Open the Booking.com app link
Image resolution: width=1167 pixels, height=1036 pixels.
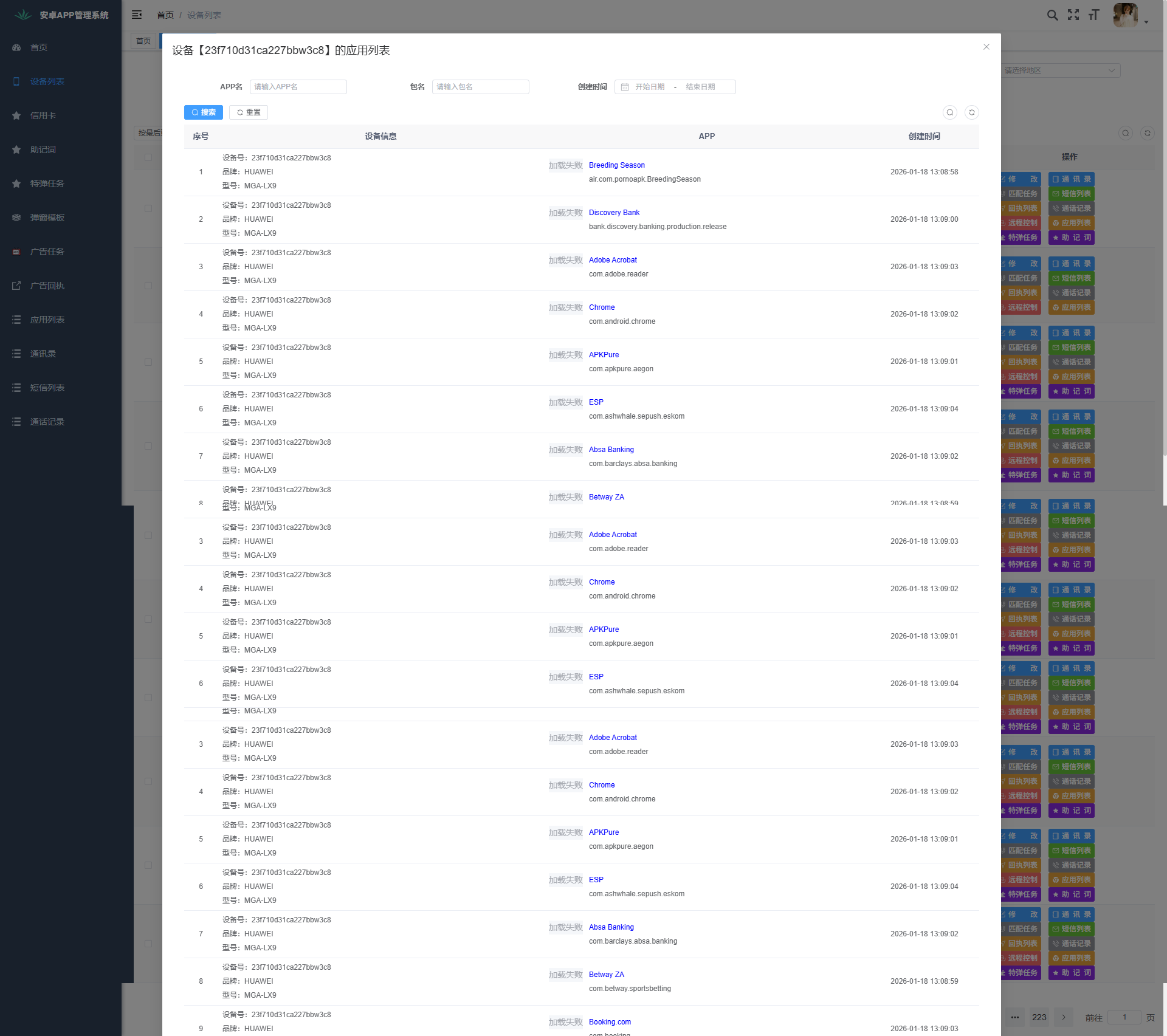610,1022
